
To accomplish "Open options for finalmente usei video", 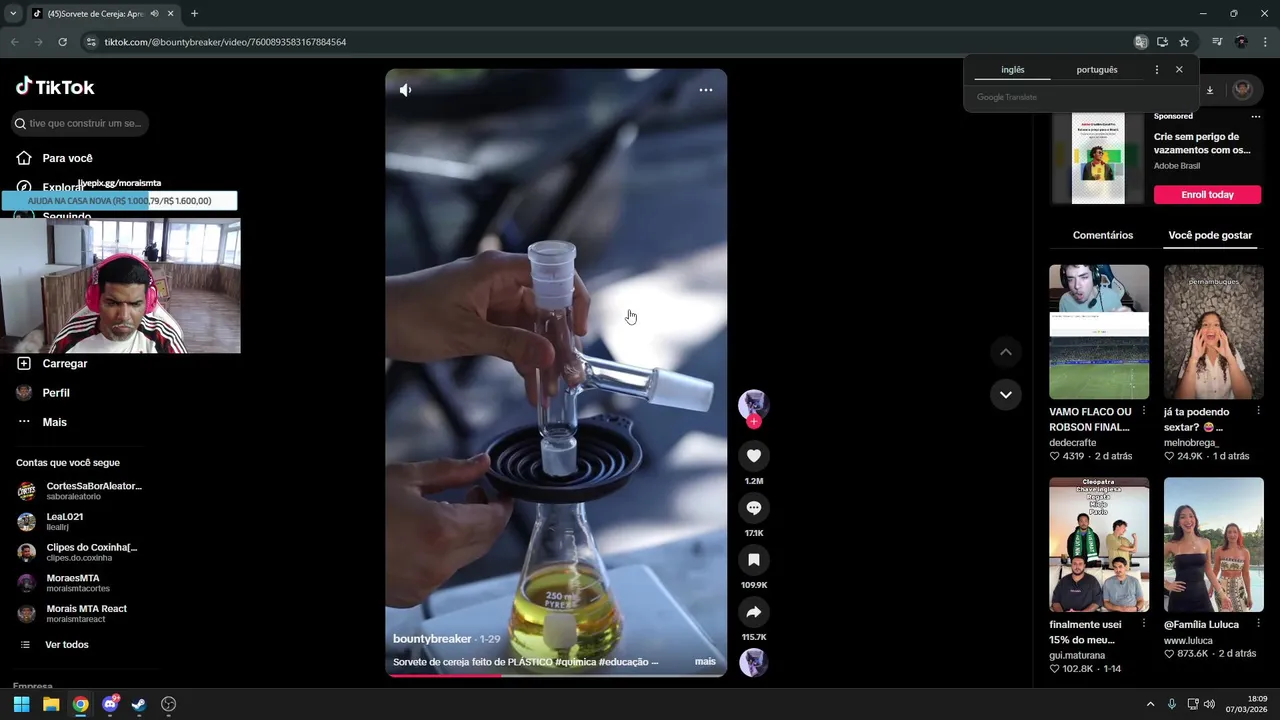I will point(1144,624).
